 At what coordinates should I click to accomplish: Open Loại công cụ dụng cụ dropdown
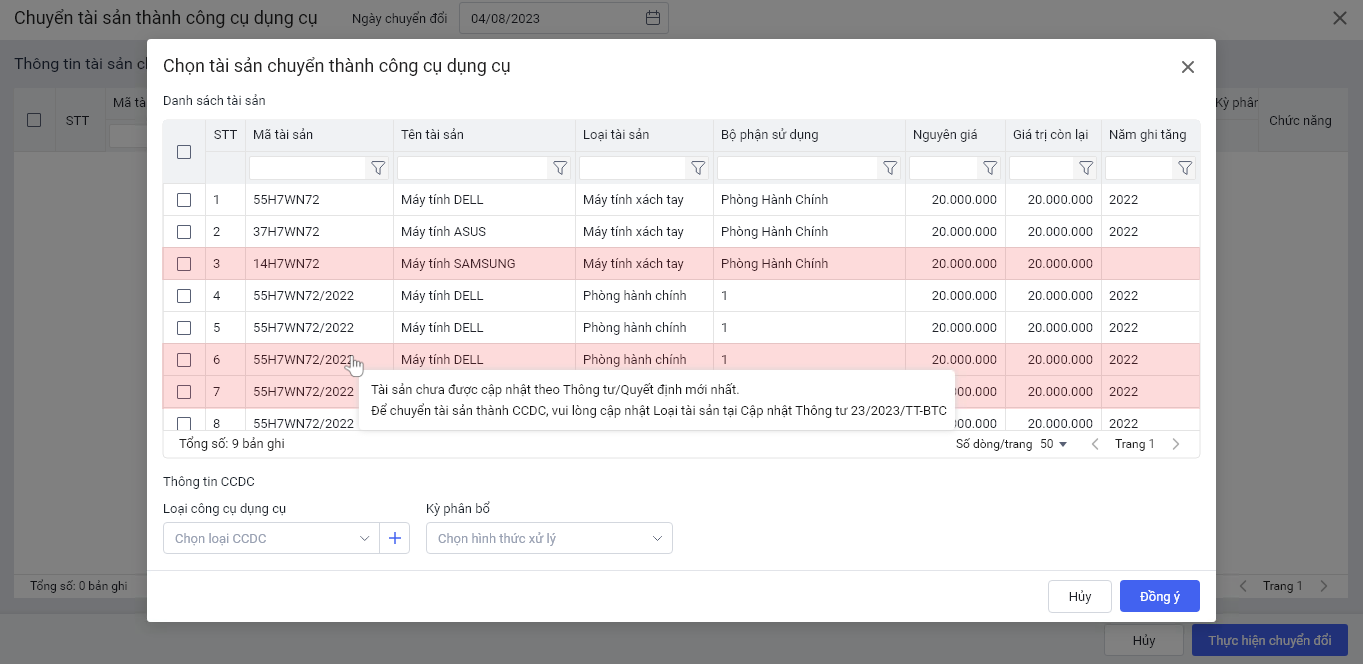(x=271, y=538)
